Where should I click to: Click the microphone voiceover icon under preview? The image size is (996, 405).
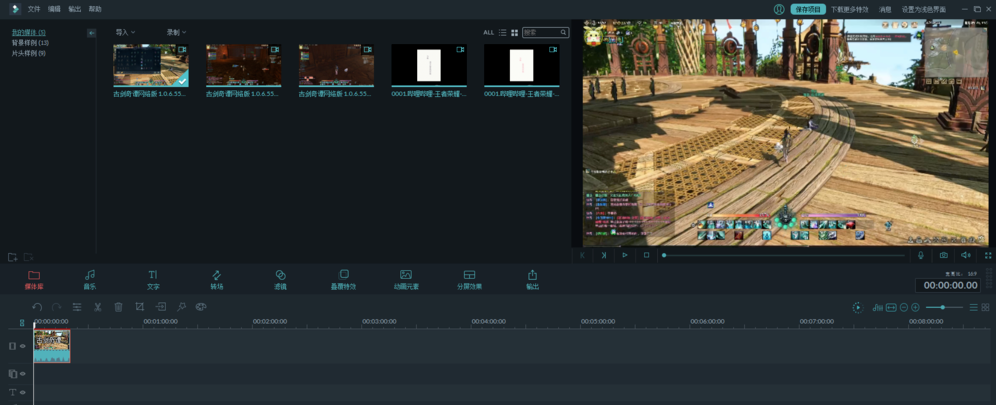pyautogui.click(x=921, y=255)
